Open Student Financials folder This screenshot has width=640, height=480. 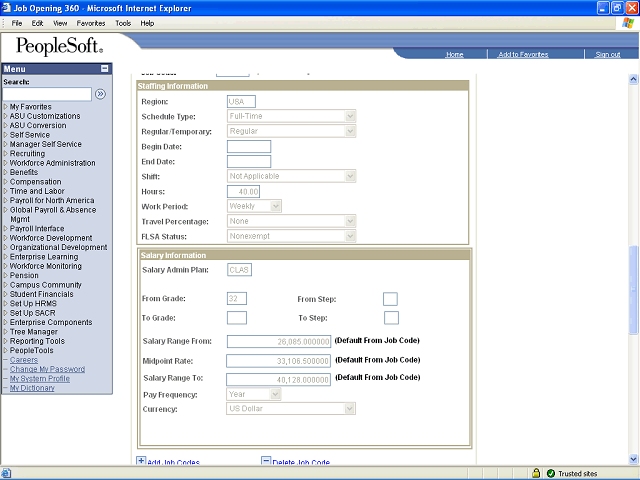tap(42, 294)
